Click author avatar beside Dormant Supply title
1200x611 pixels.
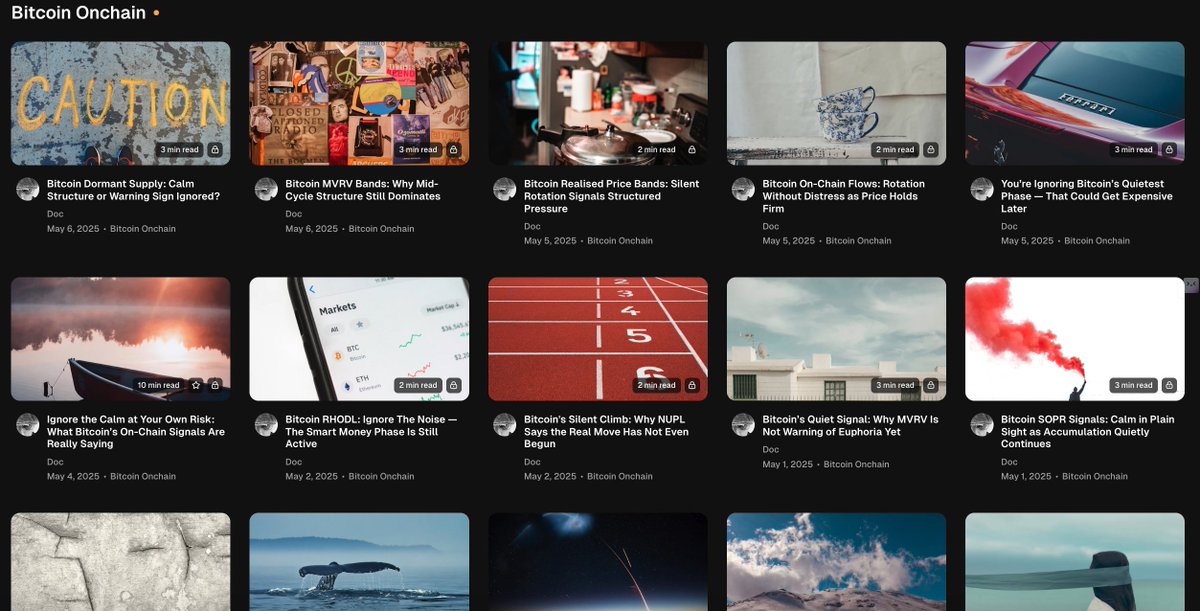pyautogui.click(x=28, y=189)
